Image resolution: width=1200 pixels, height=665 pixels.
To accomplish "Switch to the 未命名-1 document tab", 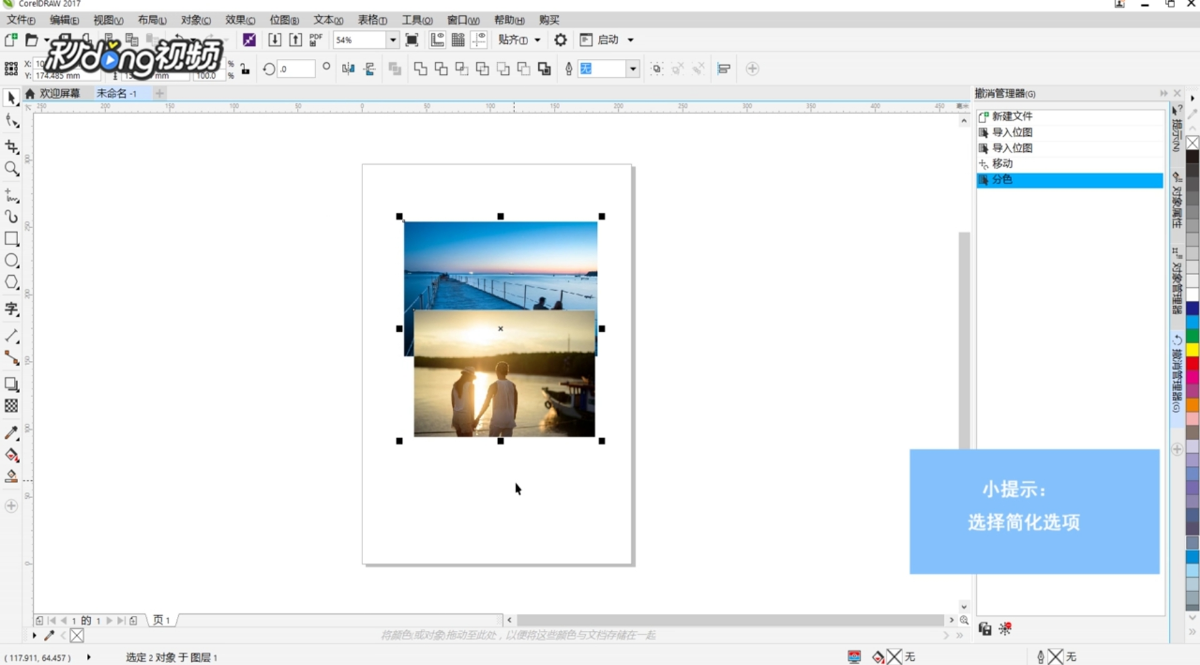I will (x=117, y=93).
